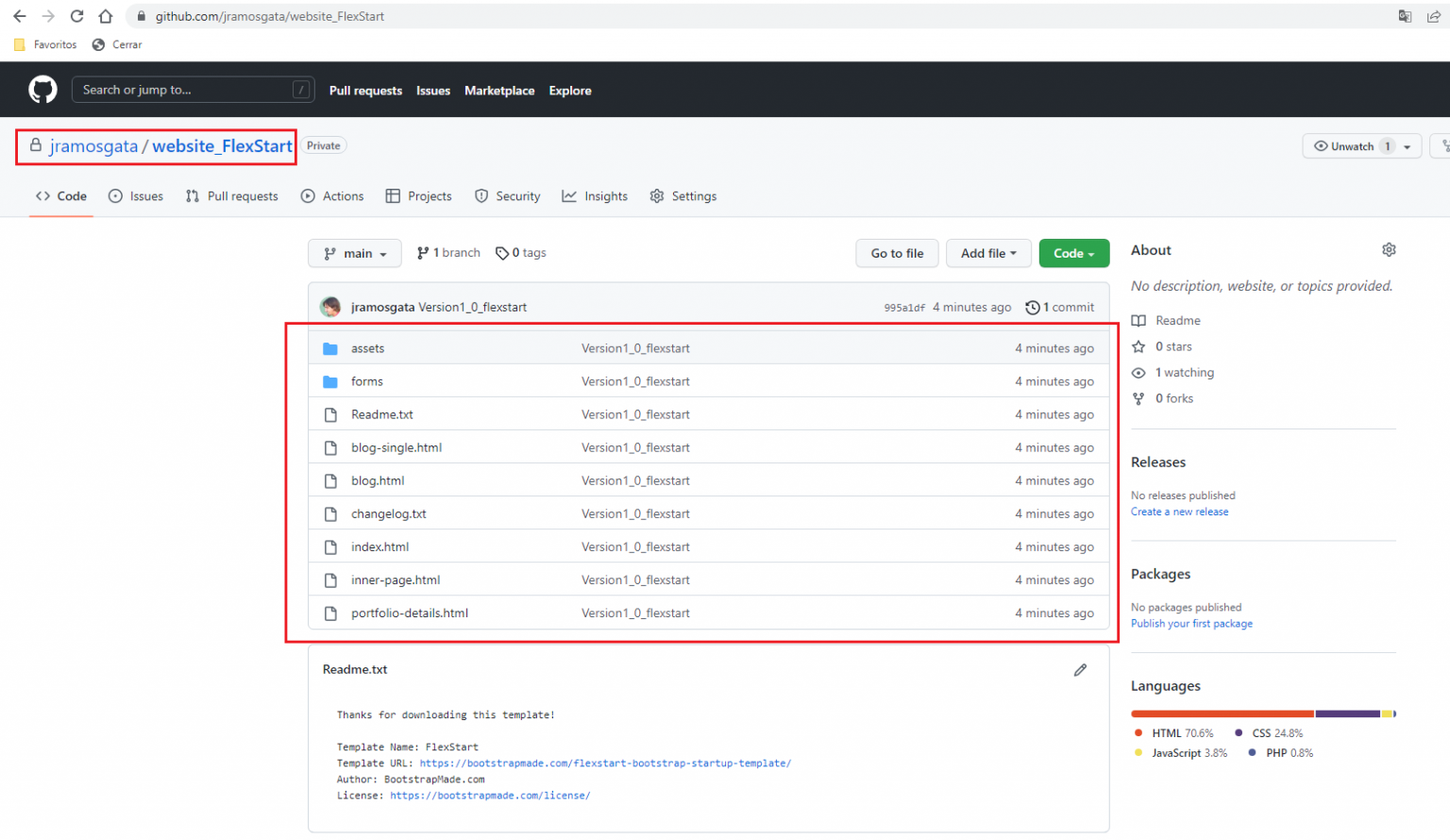Screen dimensions: 1450x840
Task: Open the repository Settings tab
Action: (x=683, y=196)
